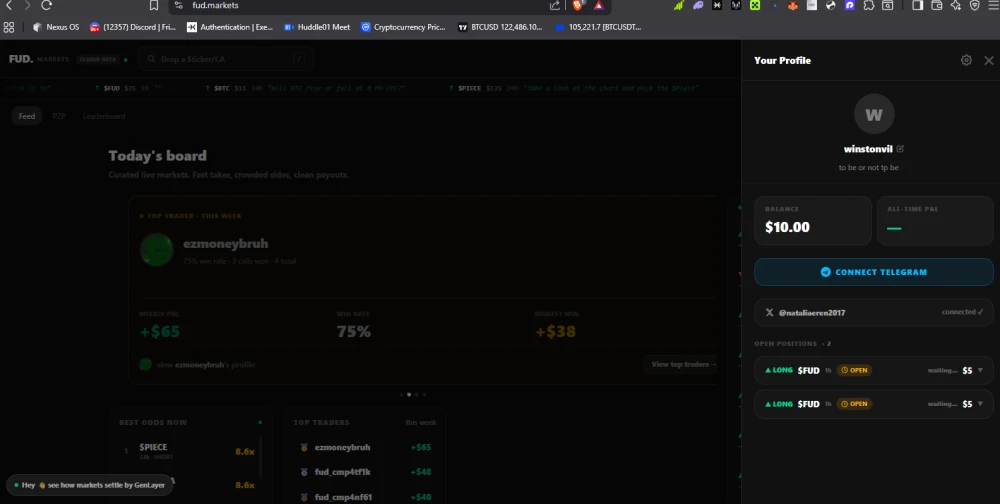Bookmark this page icon in toolbar

(154, 5)
